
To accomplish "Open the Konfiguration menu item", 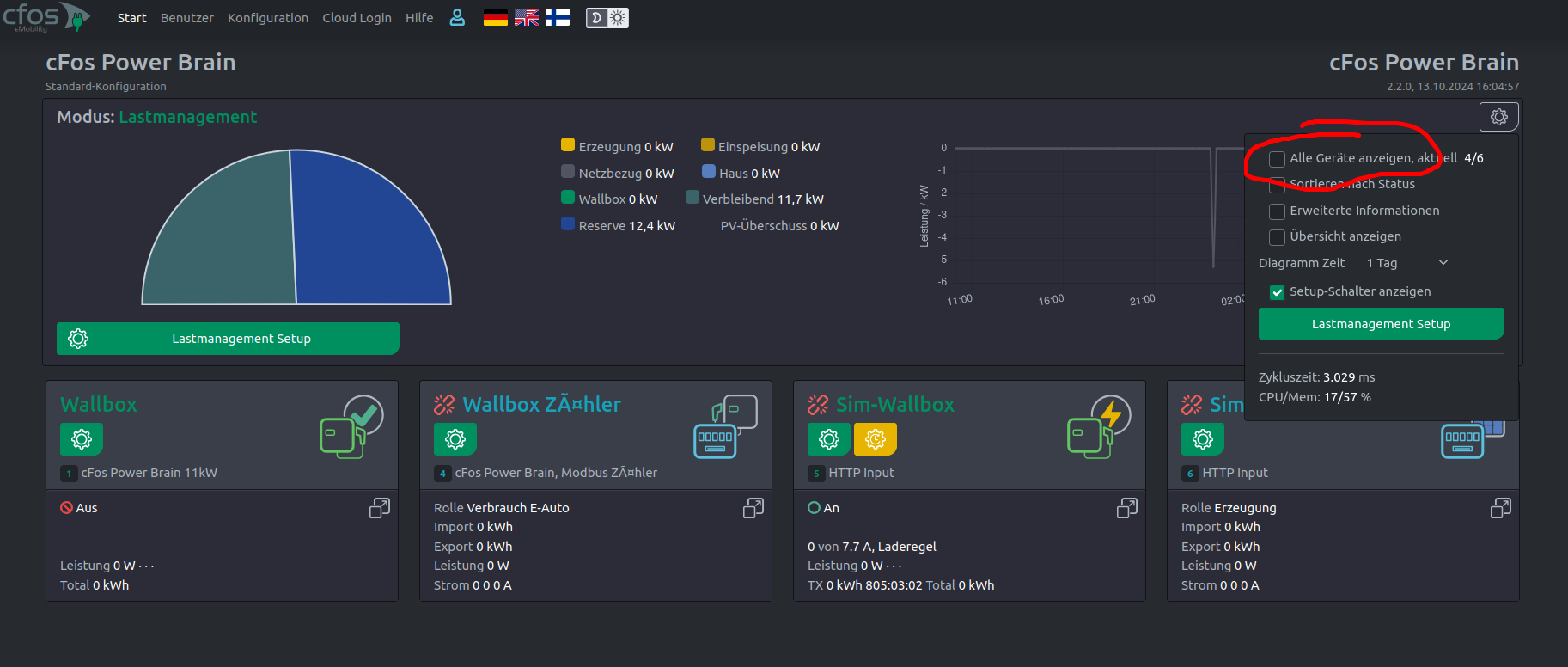I will tap(268, 18).
